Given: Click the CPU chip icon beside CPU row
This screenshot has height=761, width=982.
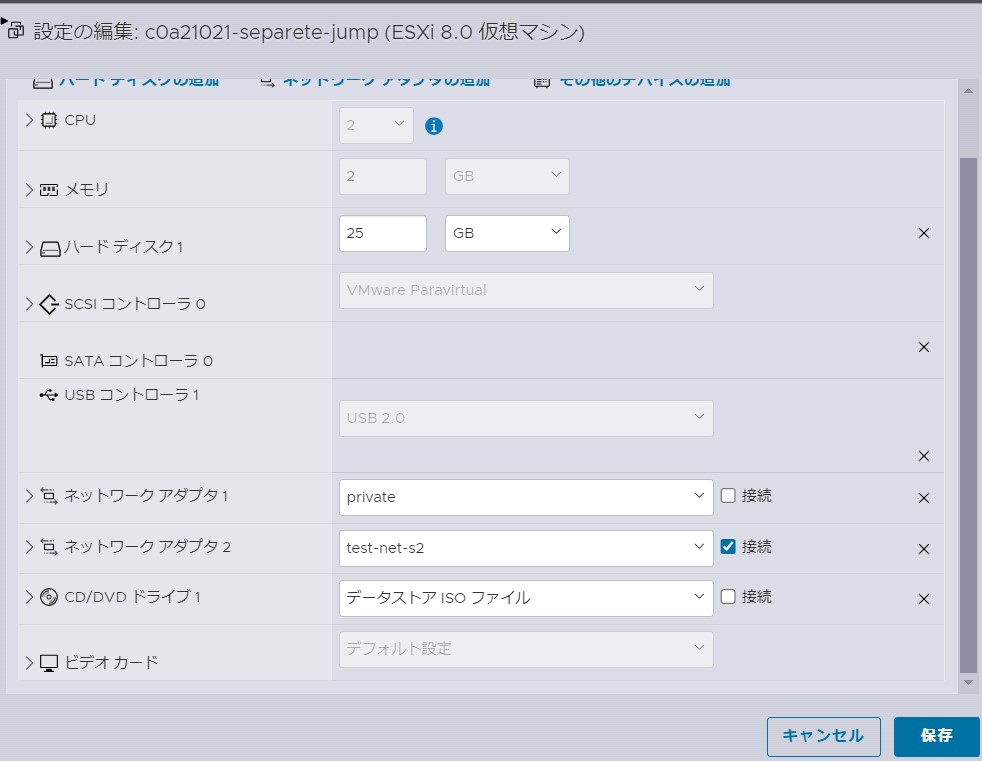Looking at the screenshot, I should click(x=47, y=119).
